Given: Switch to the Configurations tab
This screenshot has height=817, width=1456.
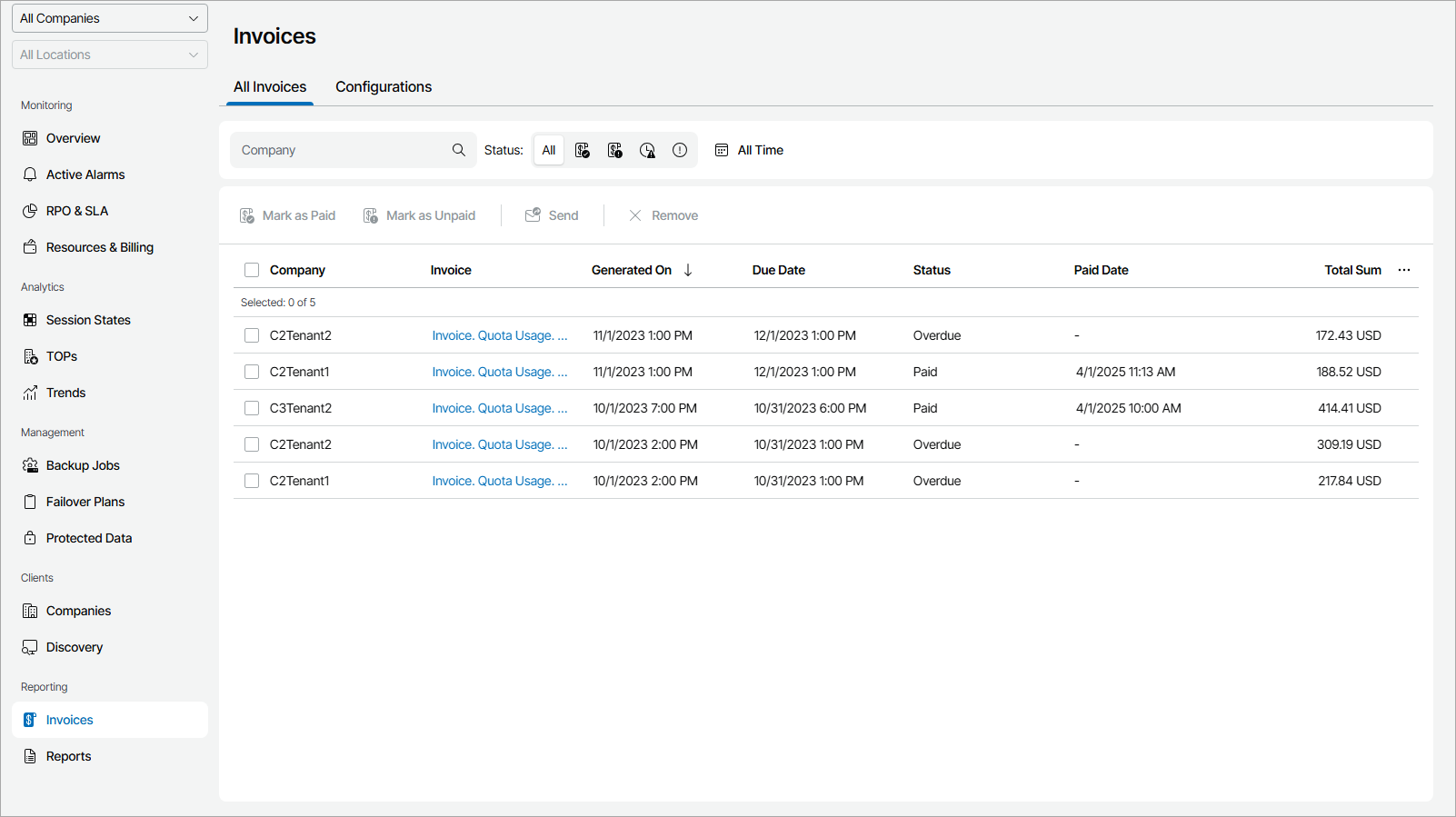Looking at the screenshot, I should point(384,87).
